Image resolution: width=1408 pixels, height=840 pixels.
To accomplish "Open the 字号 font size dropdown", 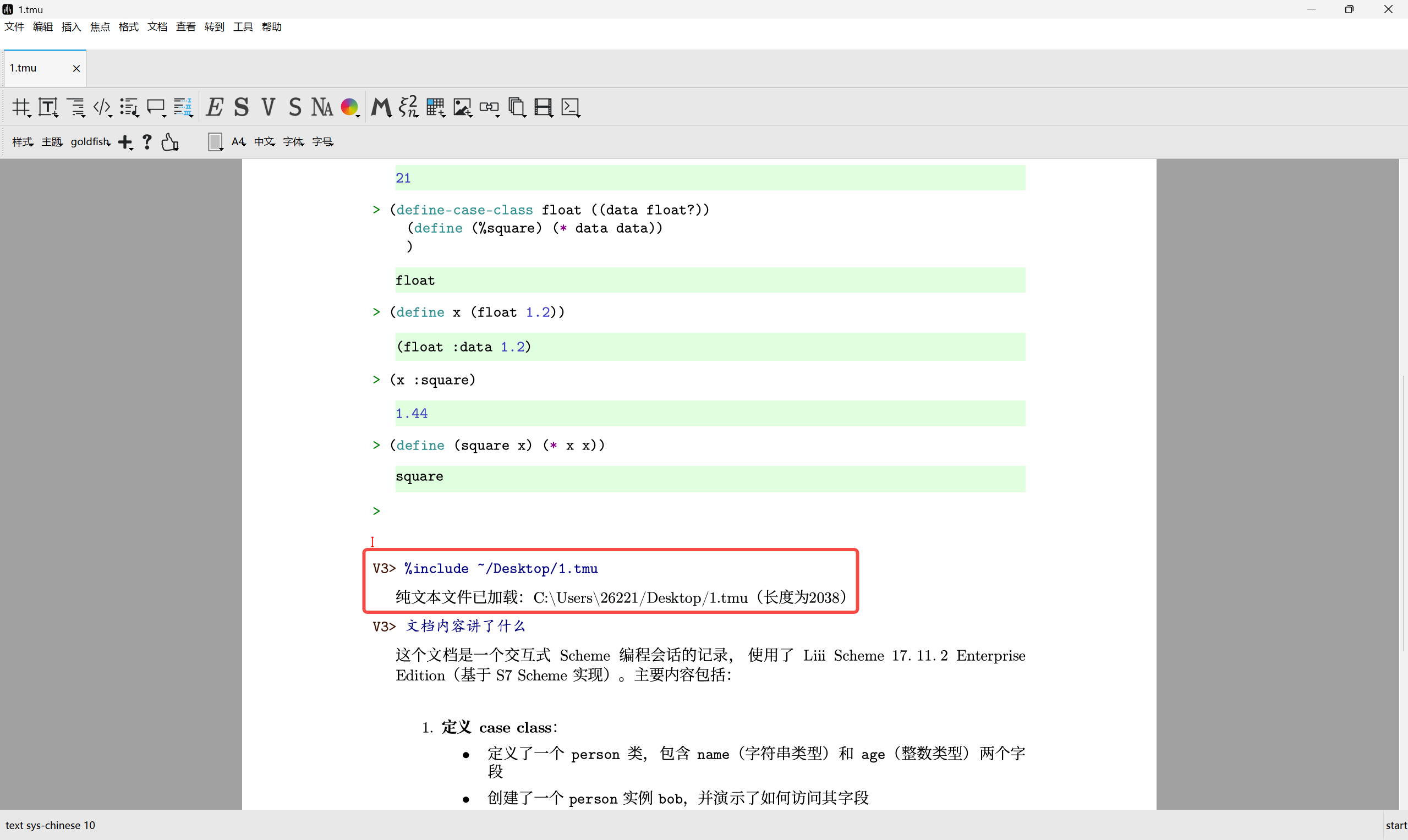I will (323, 142).
